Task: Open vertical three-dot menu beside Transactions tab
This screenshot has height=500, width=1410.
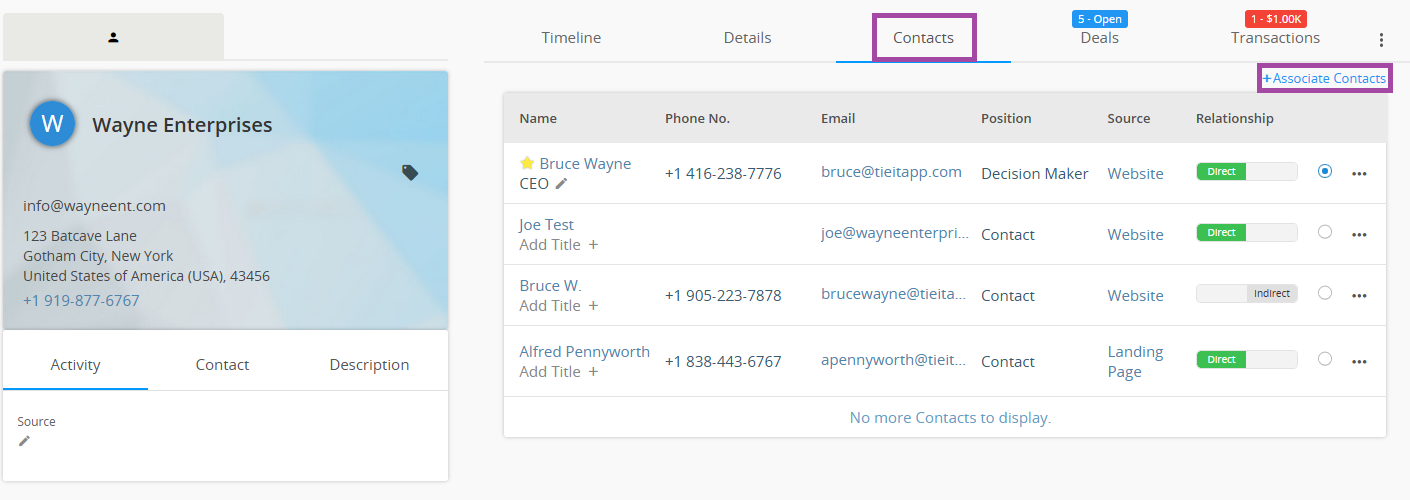Action: (1381, 40)
